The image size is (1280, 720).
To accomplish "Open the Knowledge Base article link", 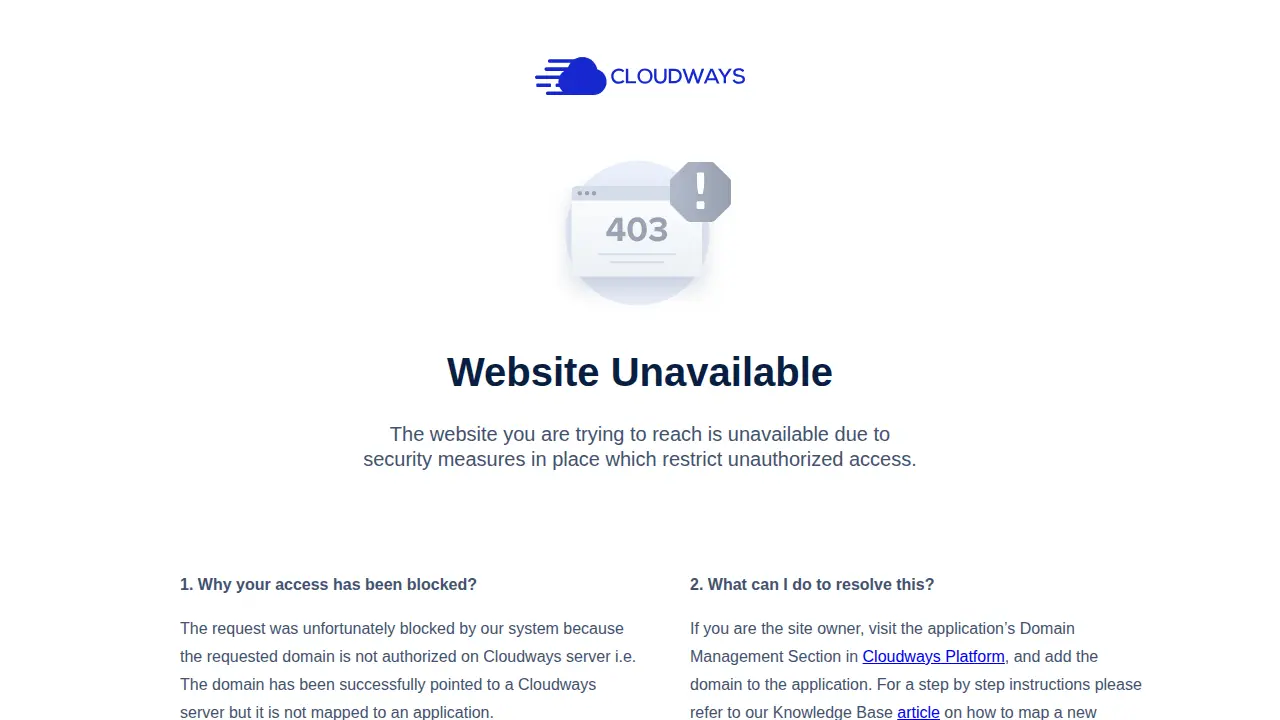I will [x=918, y=712].
